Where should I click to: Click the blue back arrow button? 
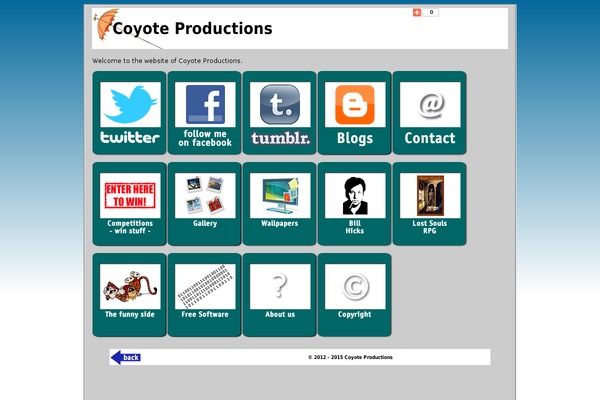(126, 357)
